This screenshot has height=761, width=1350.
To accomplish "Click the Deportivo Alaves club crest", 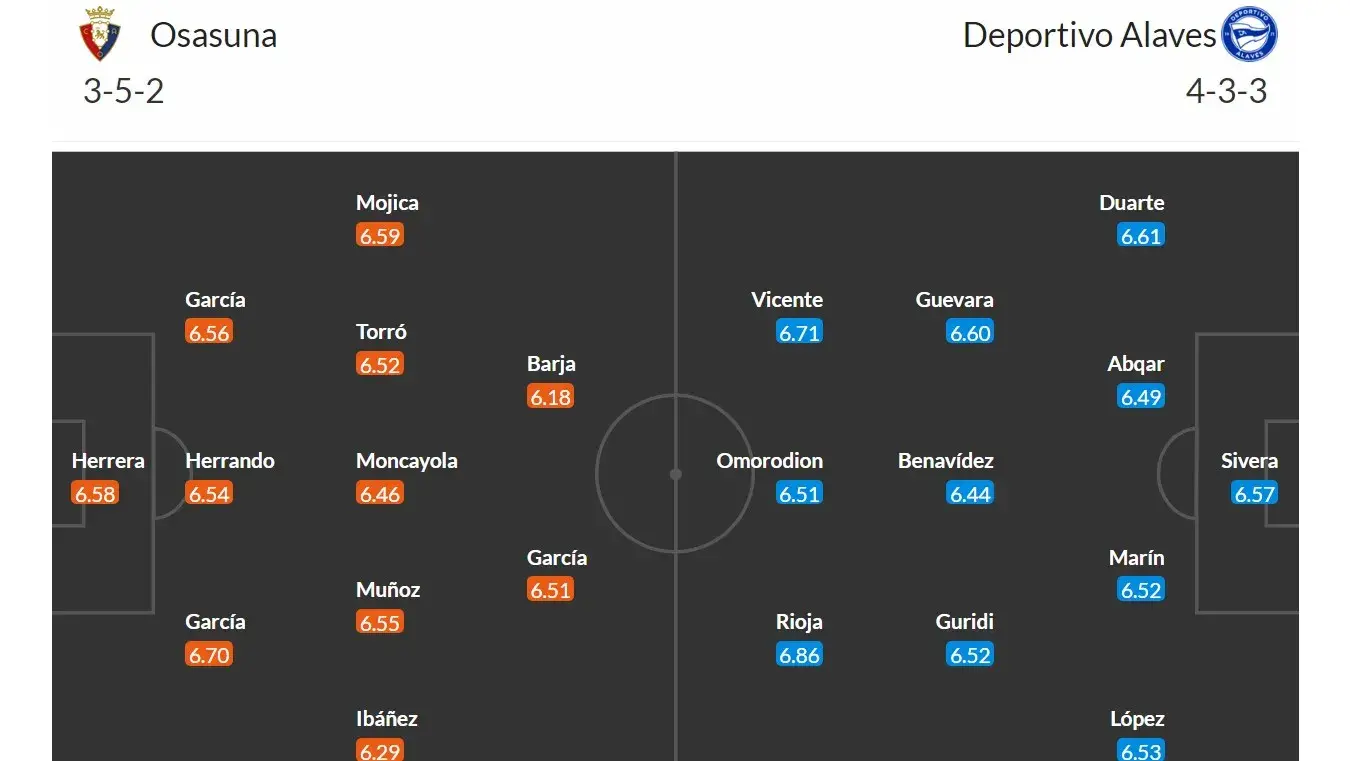I will pyautogui.click(x=1250, y=35).
